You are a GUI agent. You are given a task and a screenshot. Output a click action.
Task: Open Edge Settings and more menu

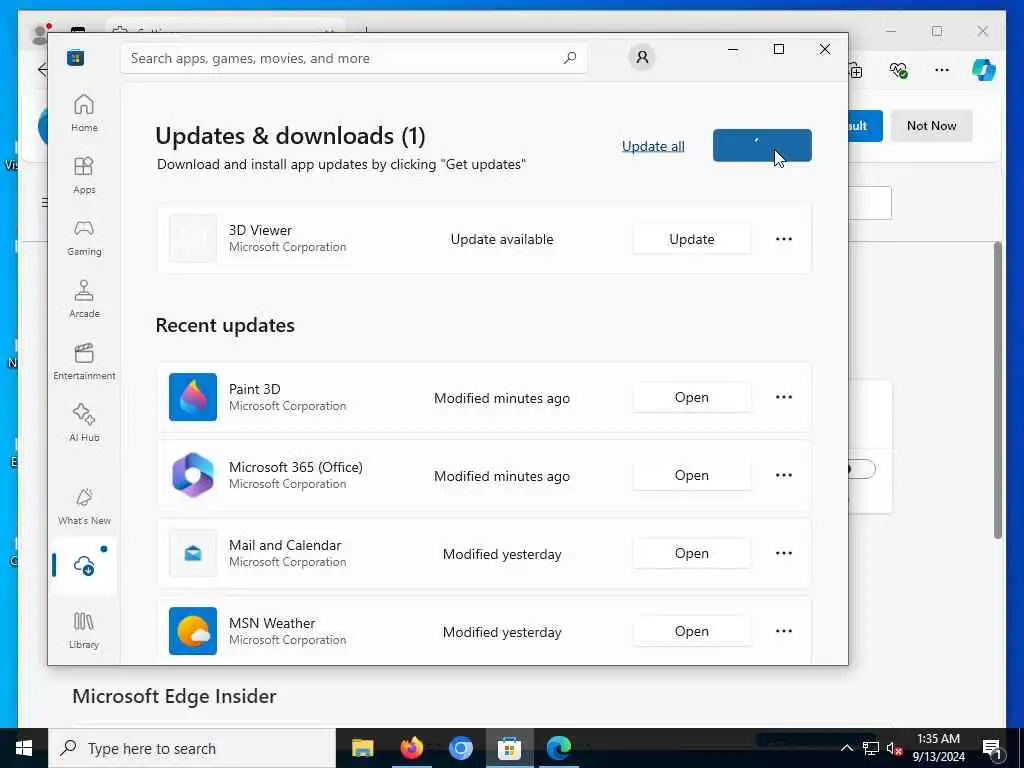point(941,70)
